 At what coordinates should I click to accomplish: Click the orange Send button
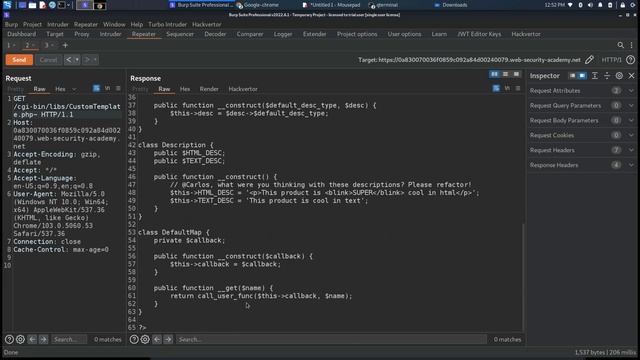coord(19,60)
